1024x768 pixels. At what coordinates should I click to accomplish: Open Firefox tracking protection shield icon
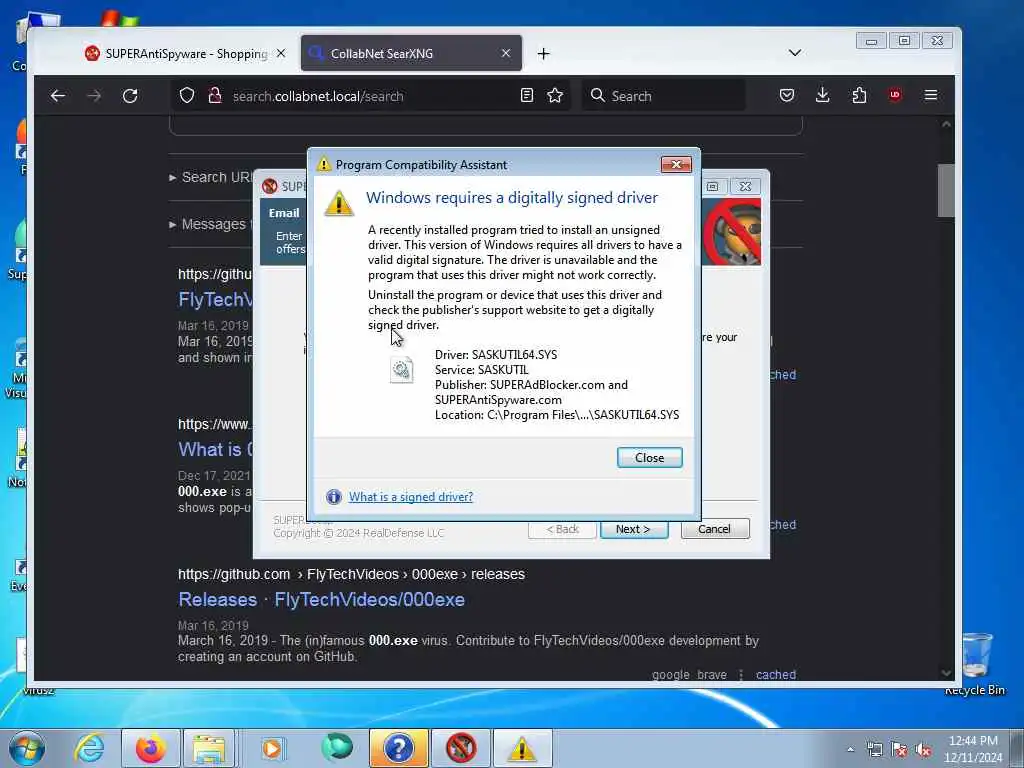tap(187, 96)
